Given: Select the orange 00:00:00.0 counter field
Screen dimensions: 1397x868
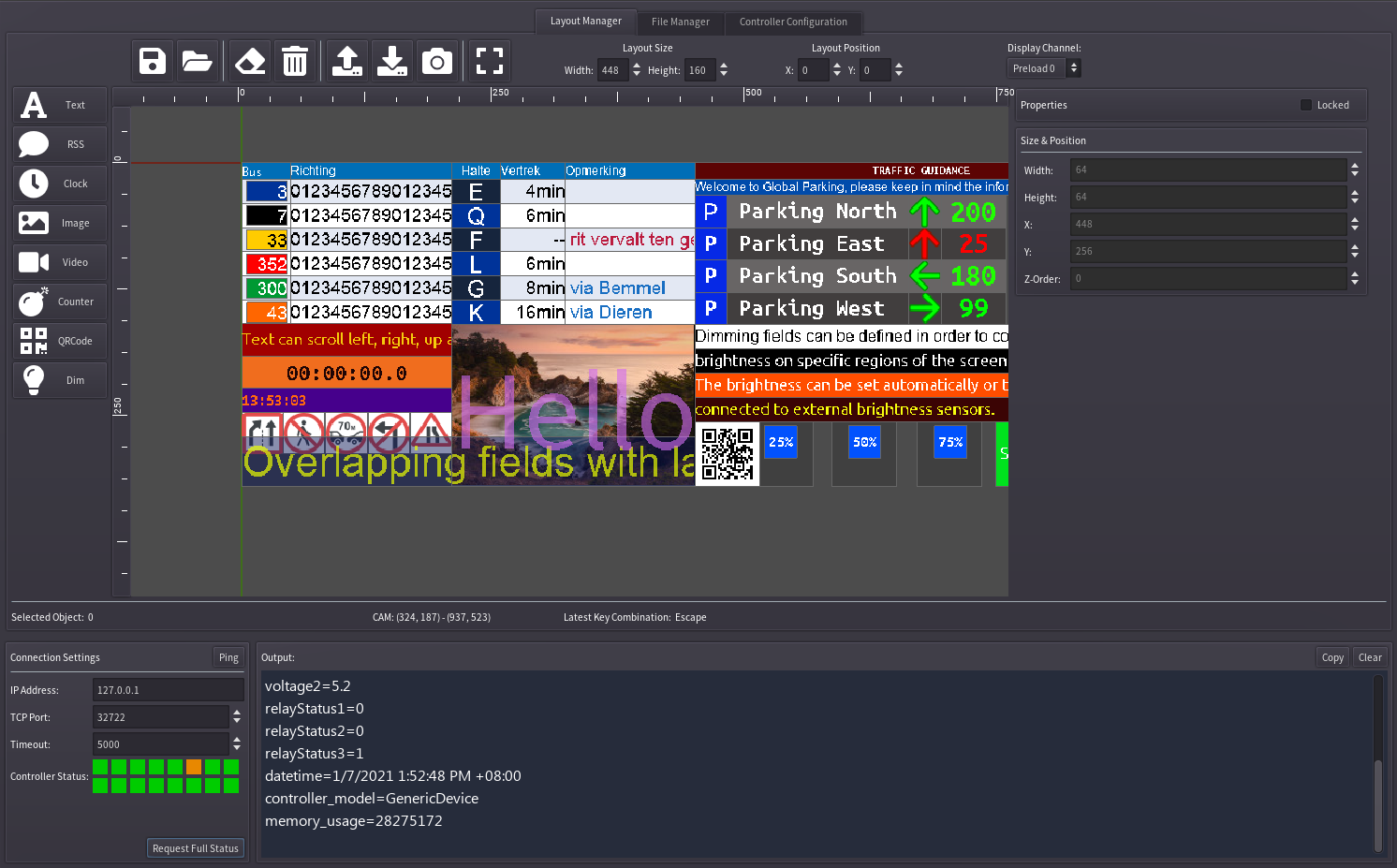Looking at the screenshot, I should pyautogui.click(x=346, y=374).
